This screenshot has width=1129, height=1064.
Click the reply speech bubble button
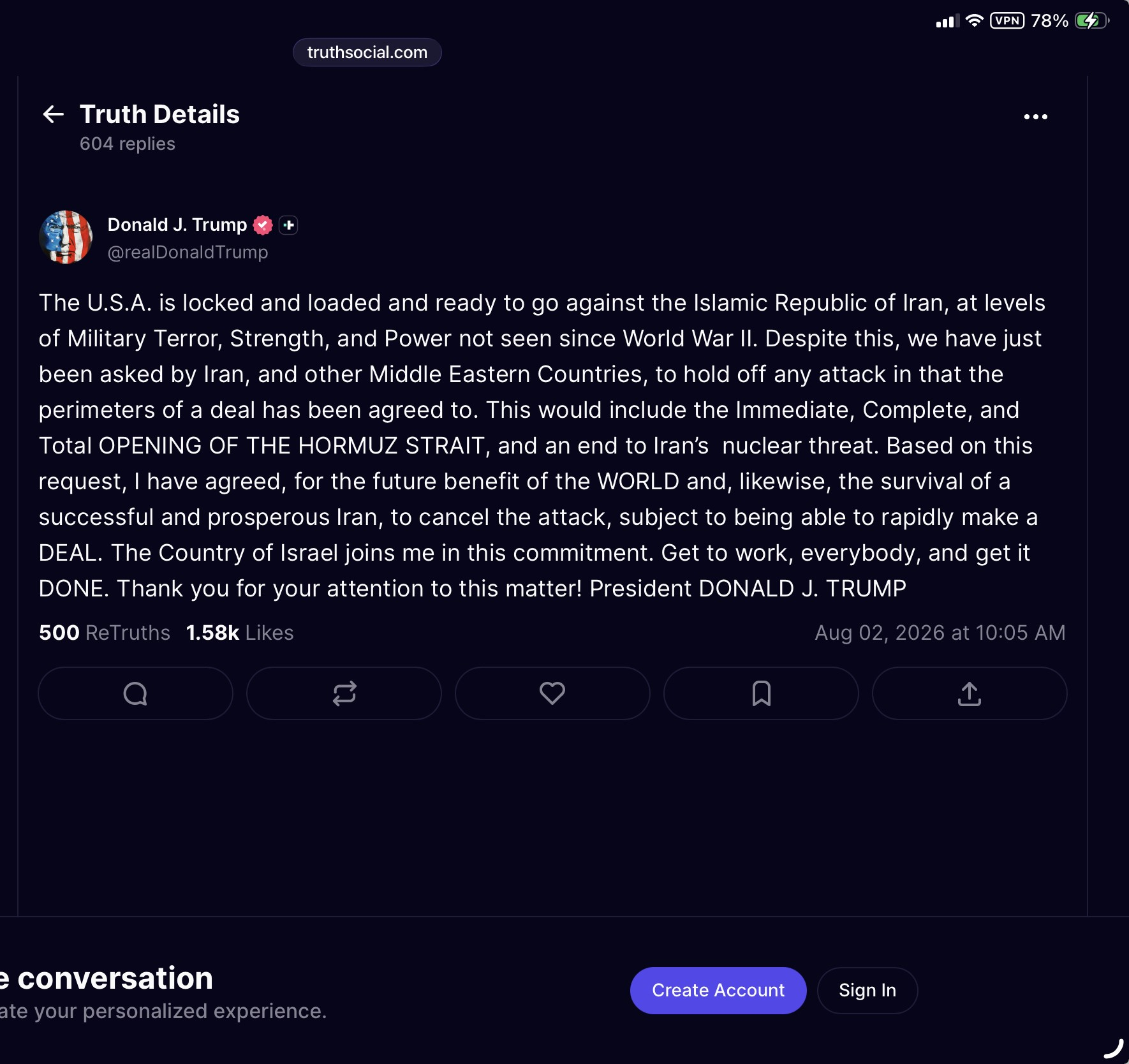pos(135,693)
